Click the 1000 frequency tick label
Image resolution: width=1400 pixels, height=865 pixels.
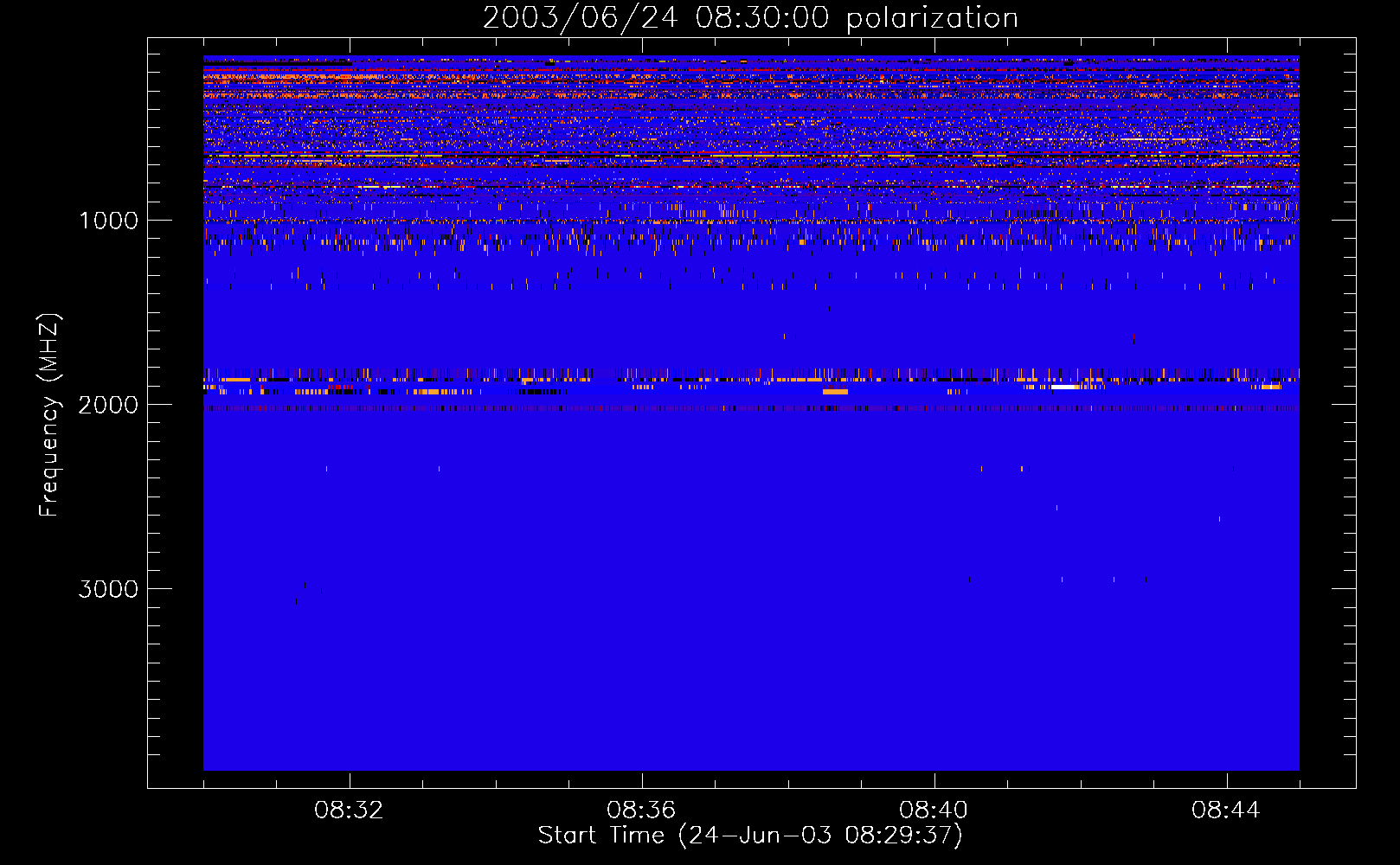tap(108, 221)
